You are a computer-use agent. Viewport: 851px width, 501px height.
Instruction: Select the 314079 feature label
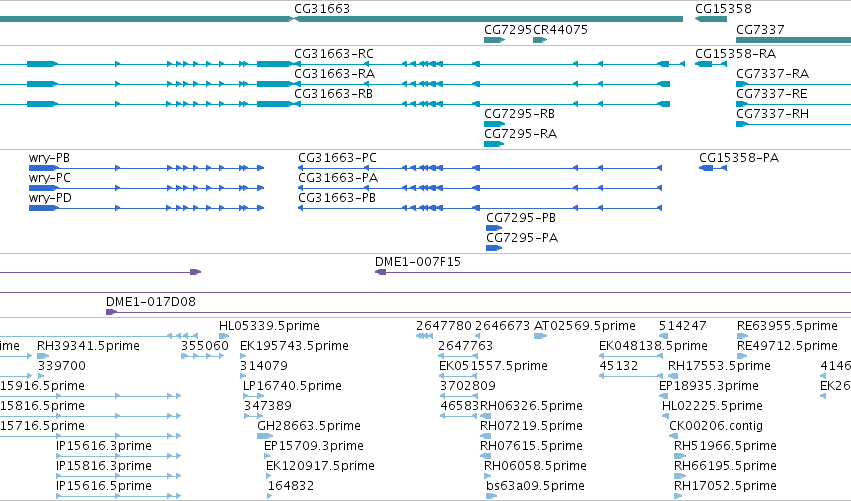264,366
